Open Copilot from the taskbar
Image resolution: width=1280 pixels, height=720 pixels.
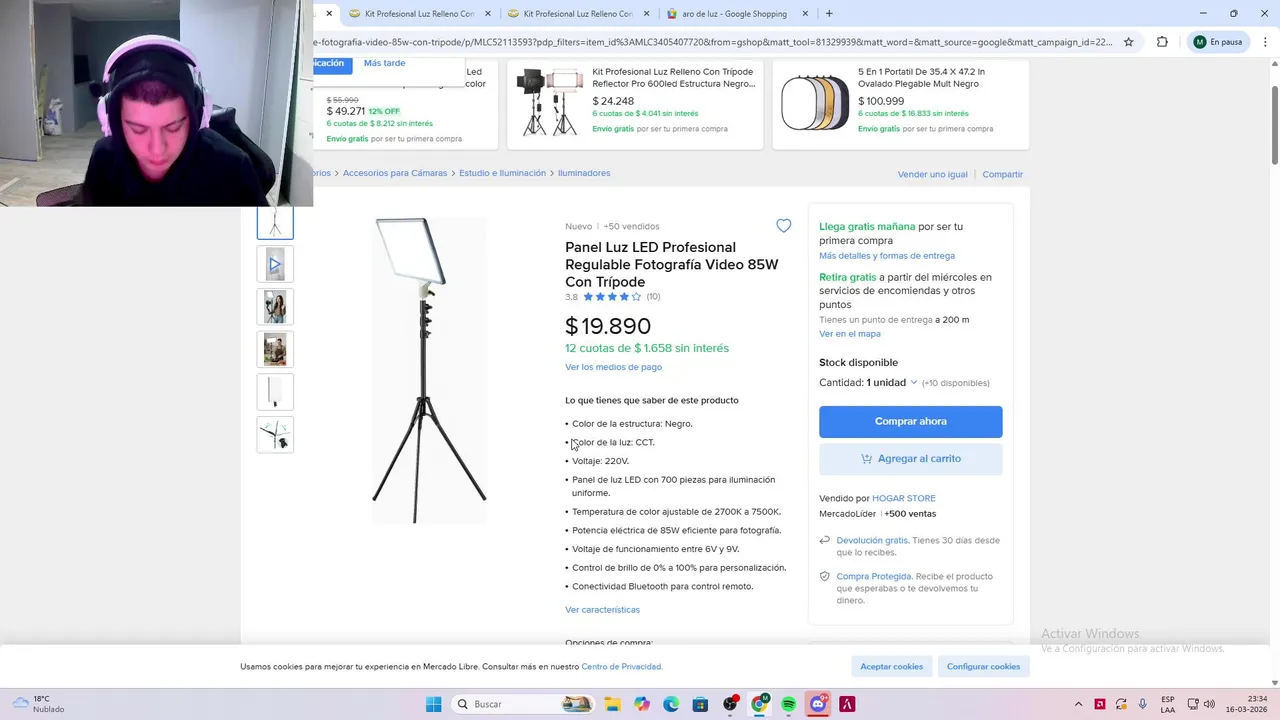(642, 704)
